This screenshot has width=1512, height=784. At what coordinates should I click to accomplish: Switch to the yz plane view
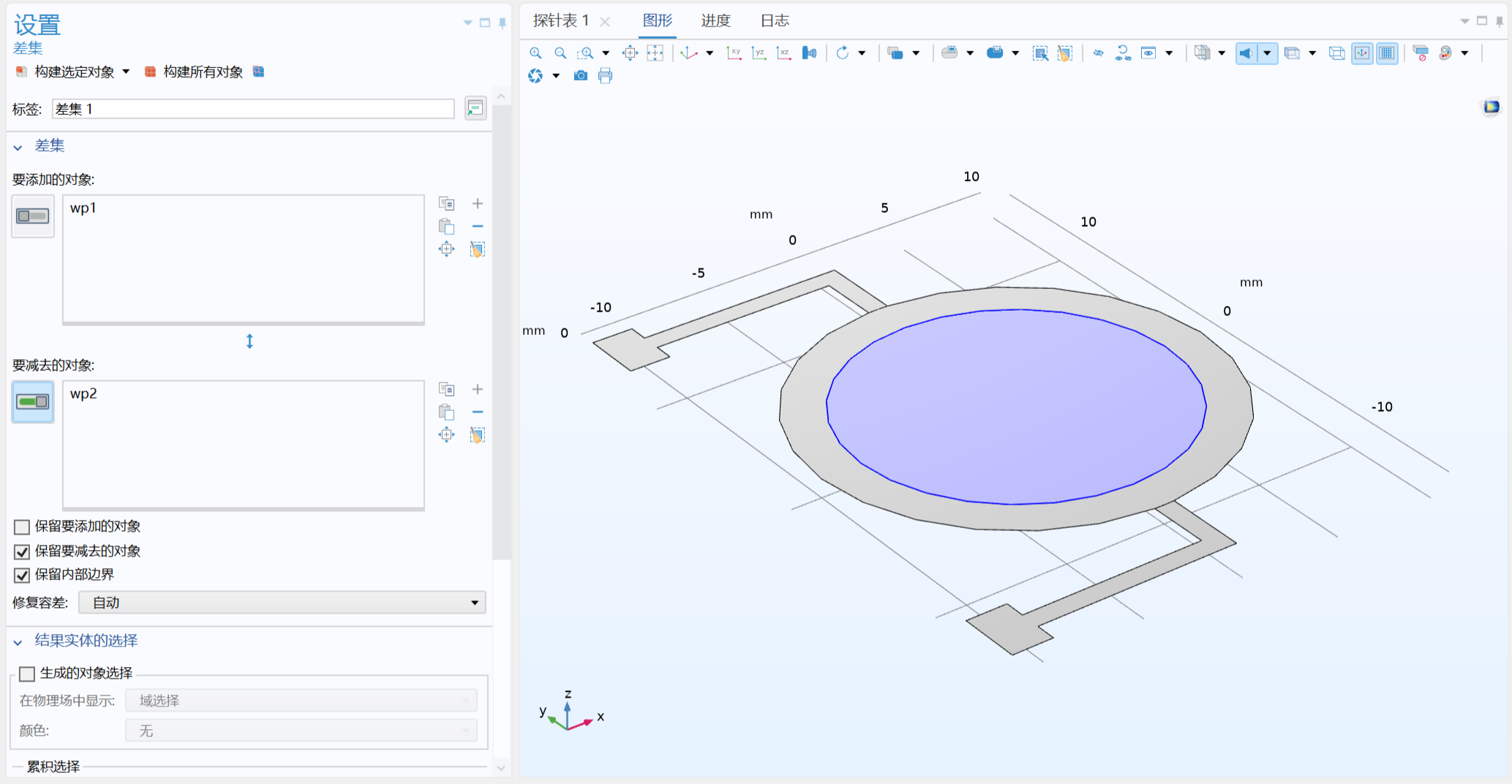click(x=759, y=53)
